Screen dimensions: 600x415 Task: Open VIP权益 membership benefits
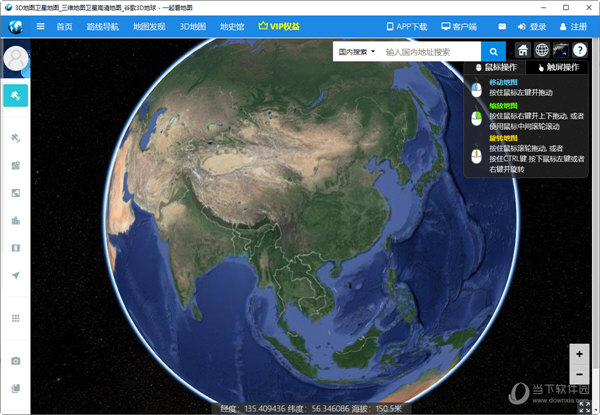click(279, 26)
